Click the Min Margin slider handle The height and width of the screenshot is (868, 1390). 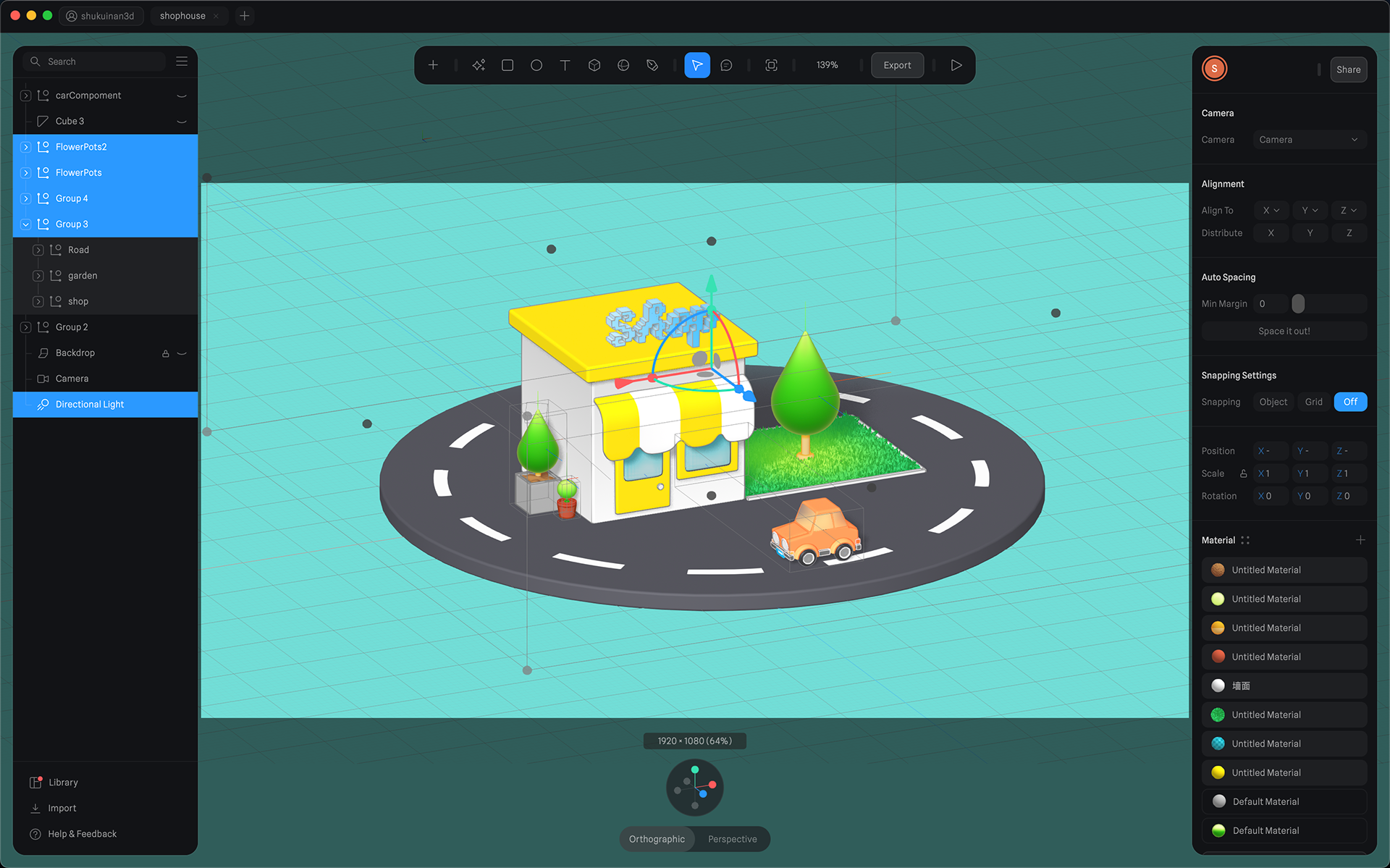click(1298, 304)
